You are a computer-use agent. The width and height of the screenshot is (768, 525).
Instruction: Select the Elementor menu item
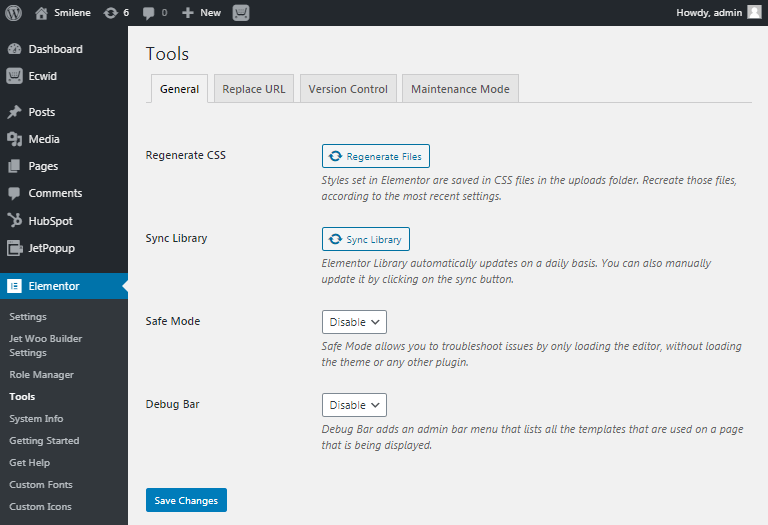(64, 286)
